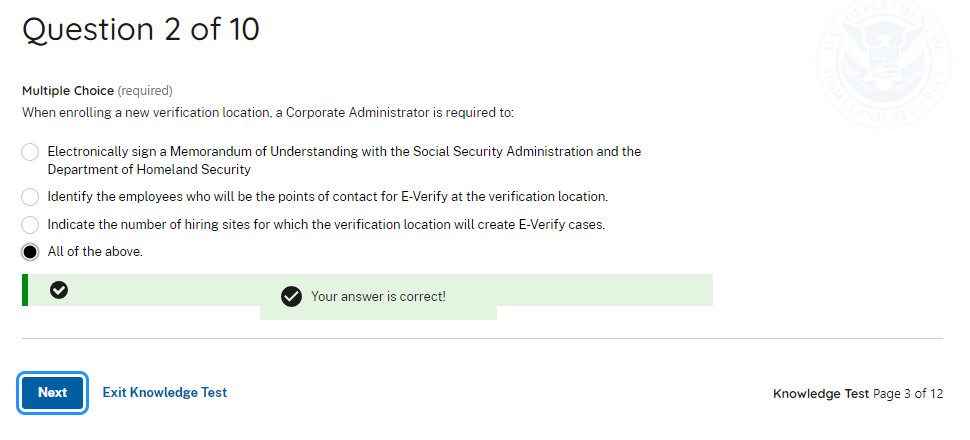The width and height of the screenshot is (970, 440).
Task: Click the 'All of the above.' answer label text
Action: click(95, 252)
